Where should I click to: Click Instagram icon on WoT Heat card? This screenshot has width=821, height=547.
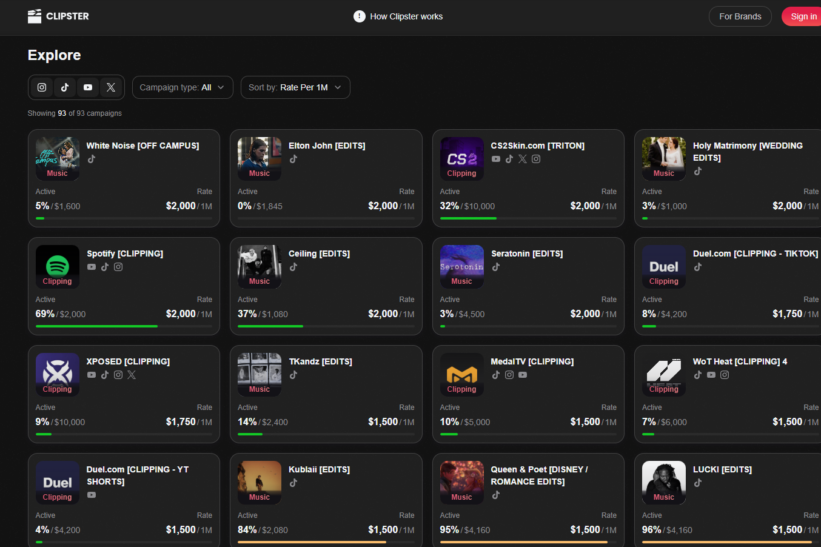(725, 375)
